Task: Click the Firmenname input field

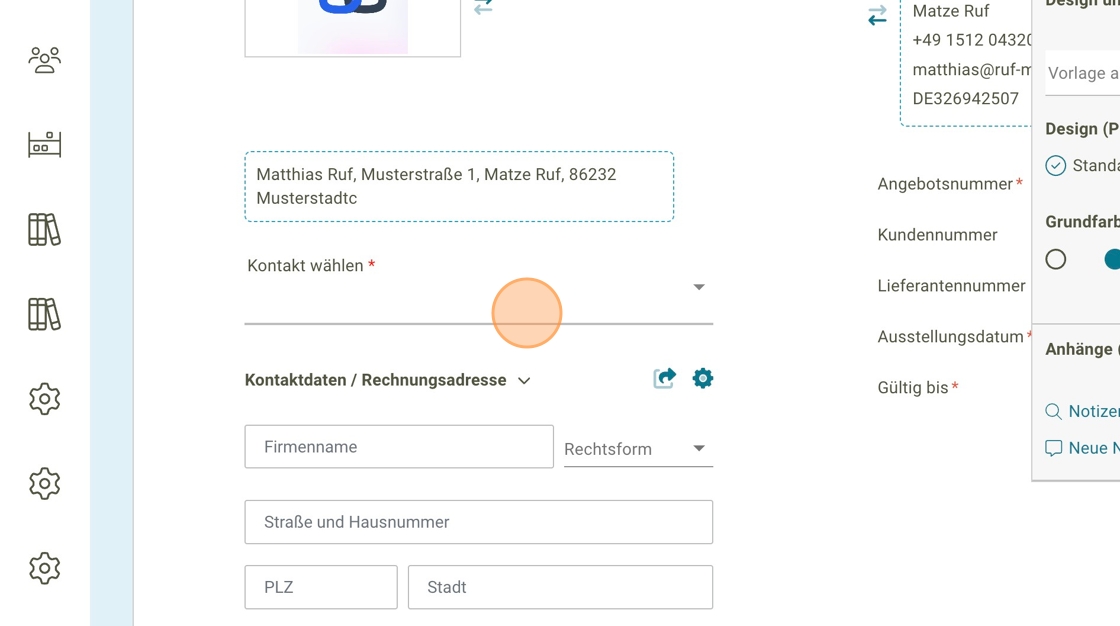Action: coord(399,447)
